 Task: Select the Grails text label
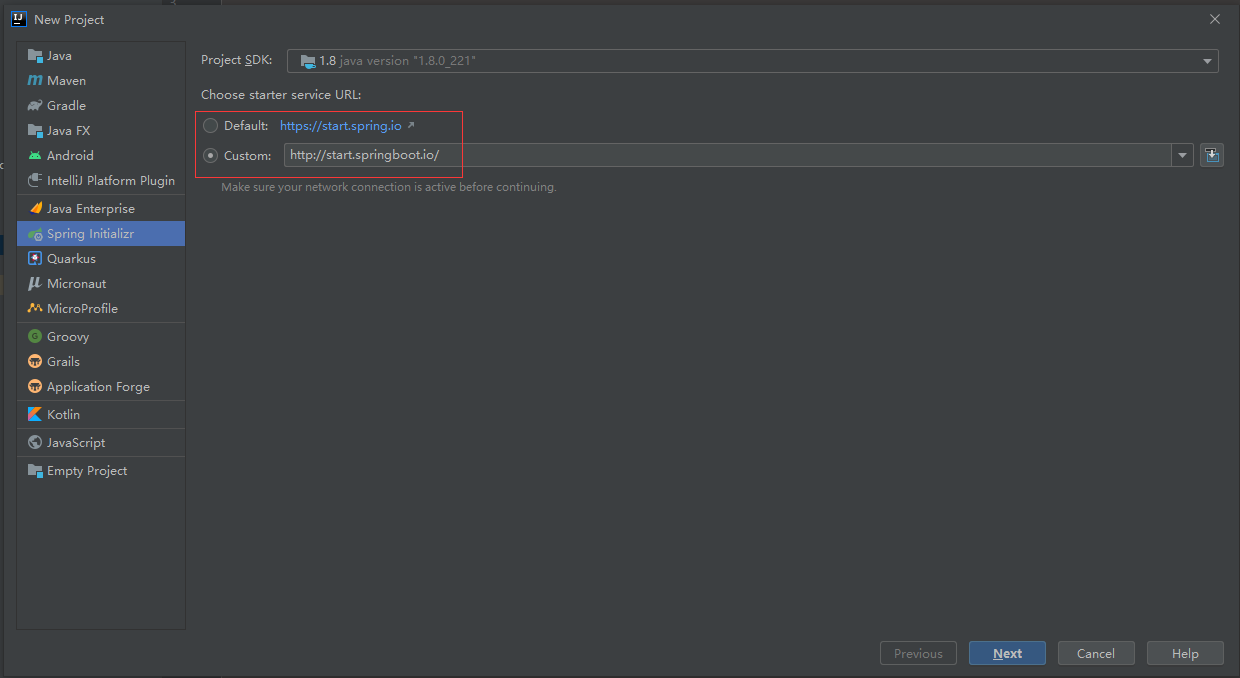click(63, 362)
